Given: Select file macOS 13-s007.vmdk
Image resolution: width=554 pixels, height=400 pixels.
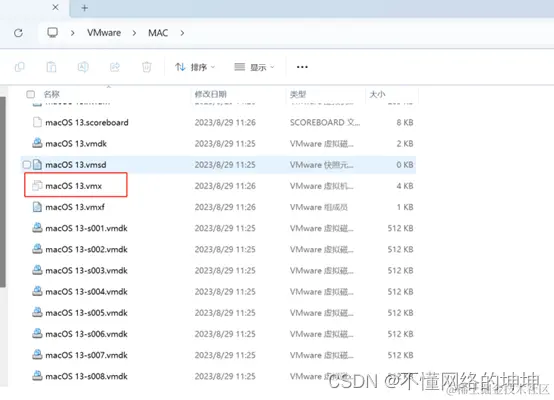Looking at the screenshot, I should coord(87,355).
